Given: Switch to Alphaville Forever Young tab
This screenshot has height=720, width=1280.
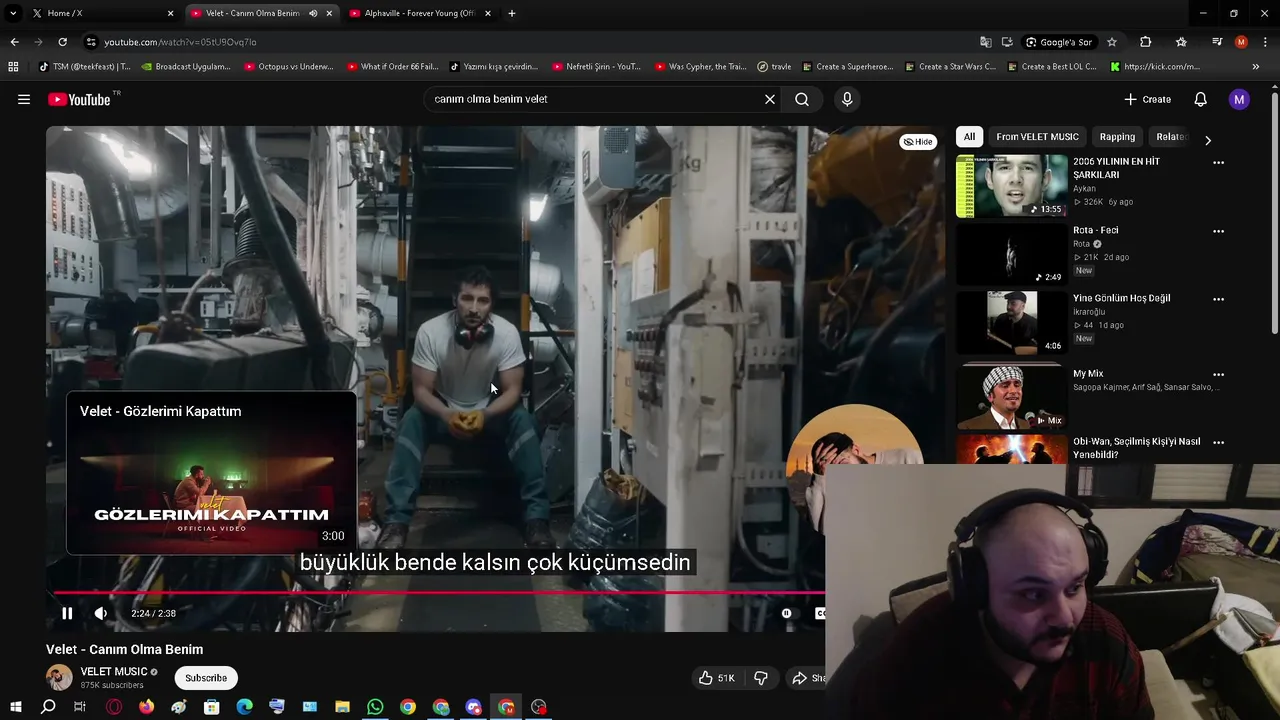Looking at the screenshot, I should click(420, 13).
